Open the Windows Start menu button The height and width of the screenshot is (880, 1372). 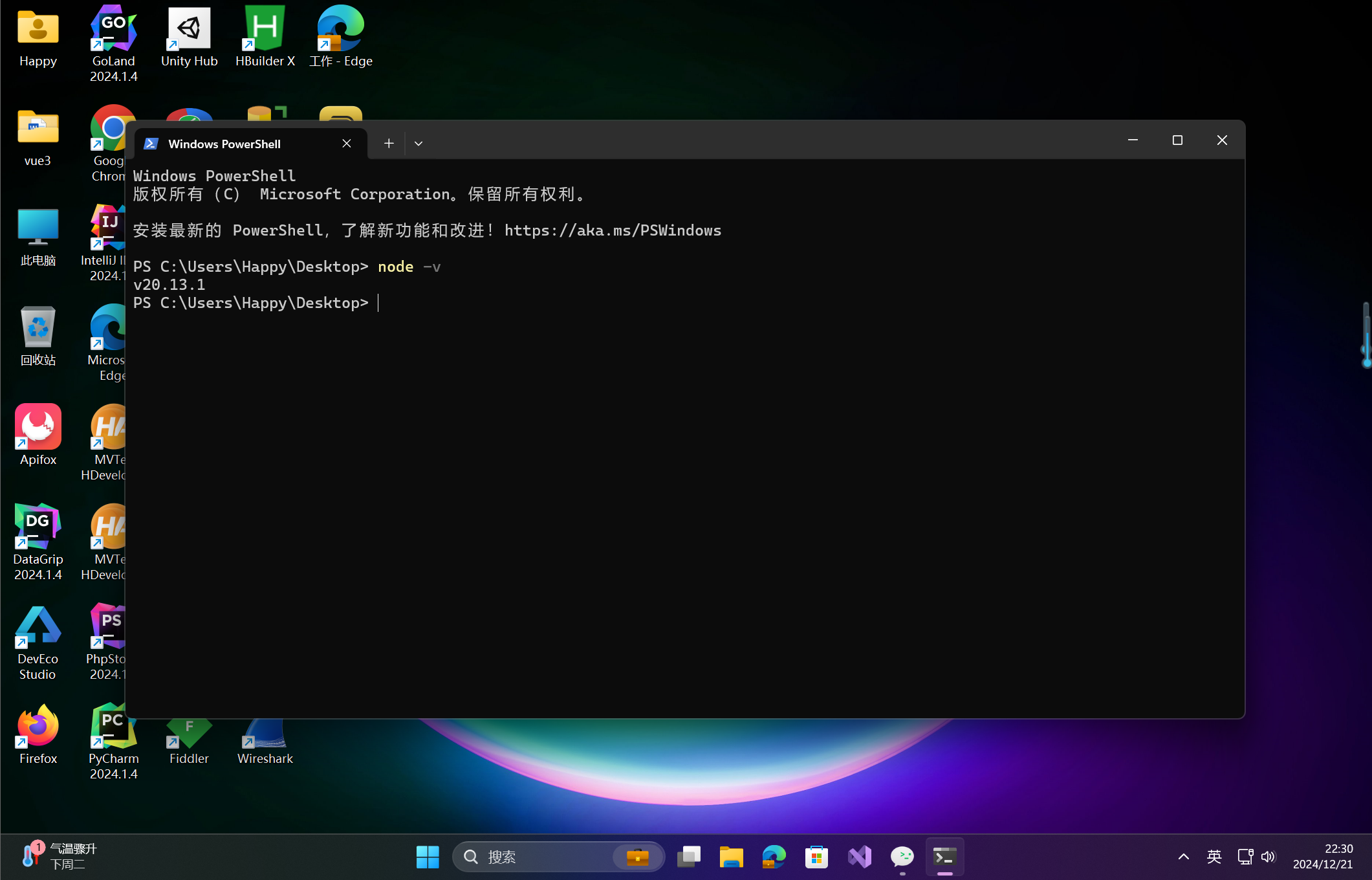428,857
